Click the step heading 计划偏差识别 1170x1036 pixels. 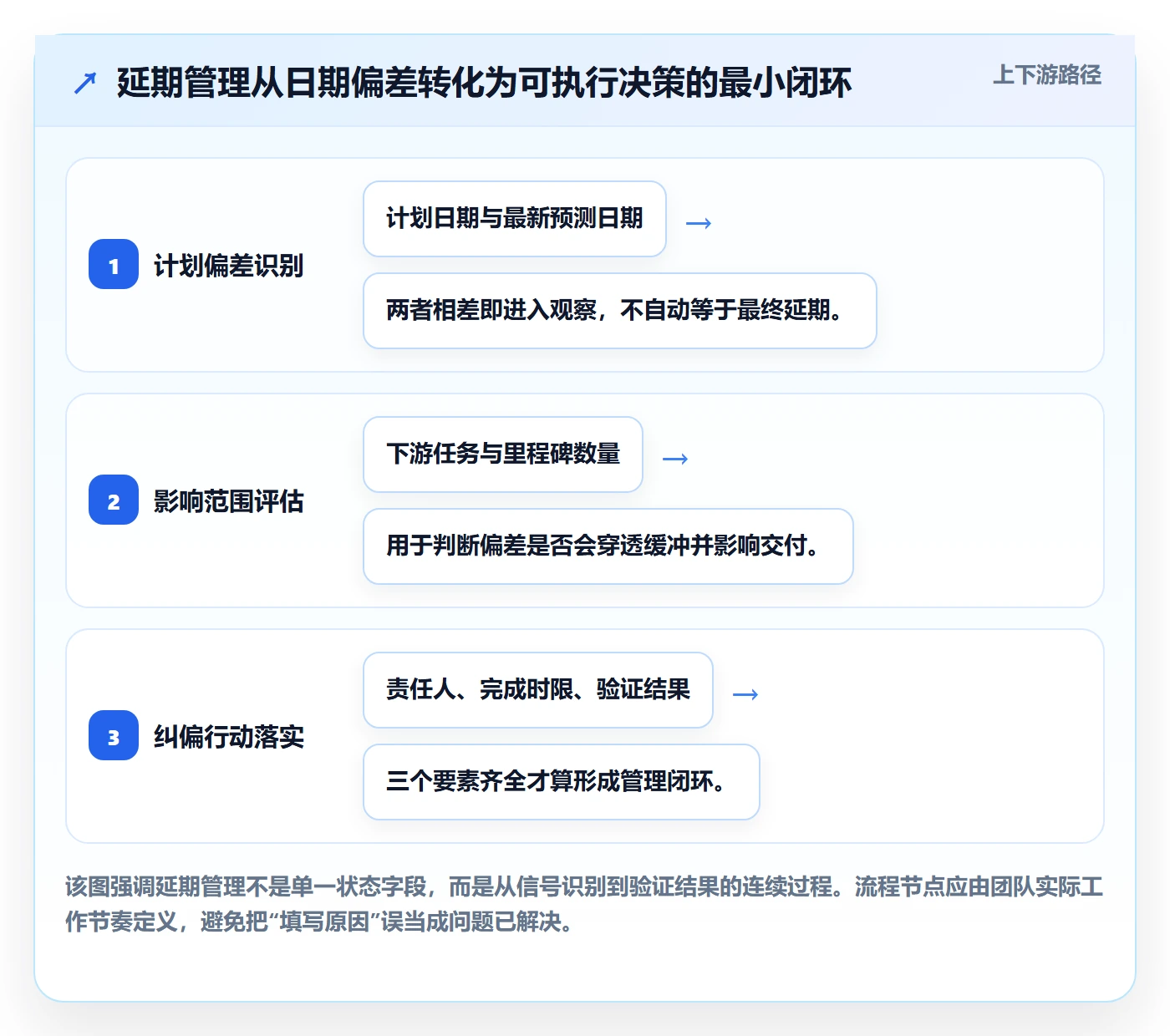228,266
